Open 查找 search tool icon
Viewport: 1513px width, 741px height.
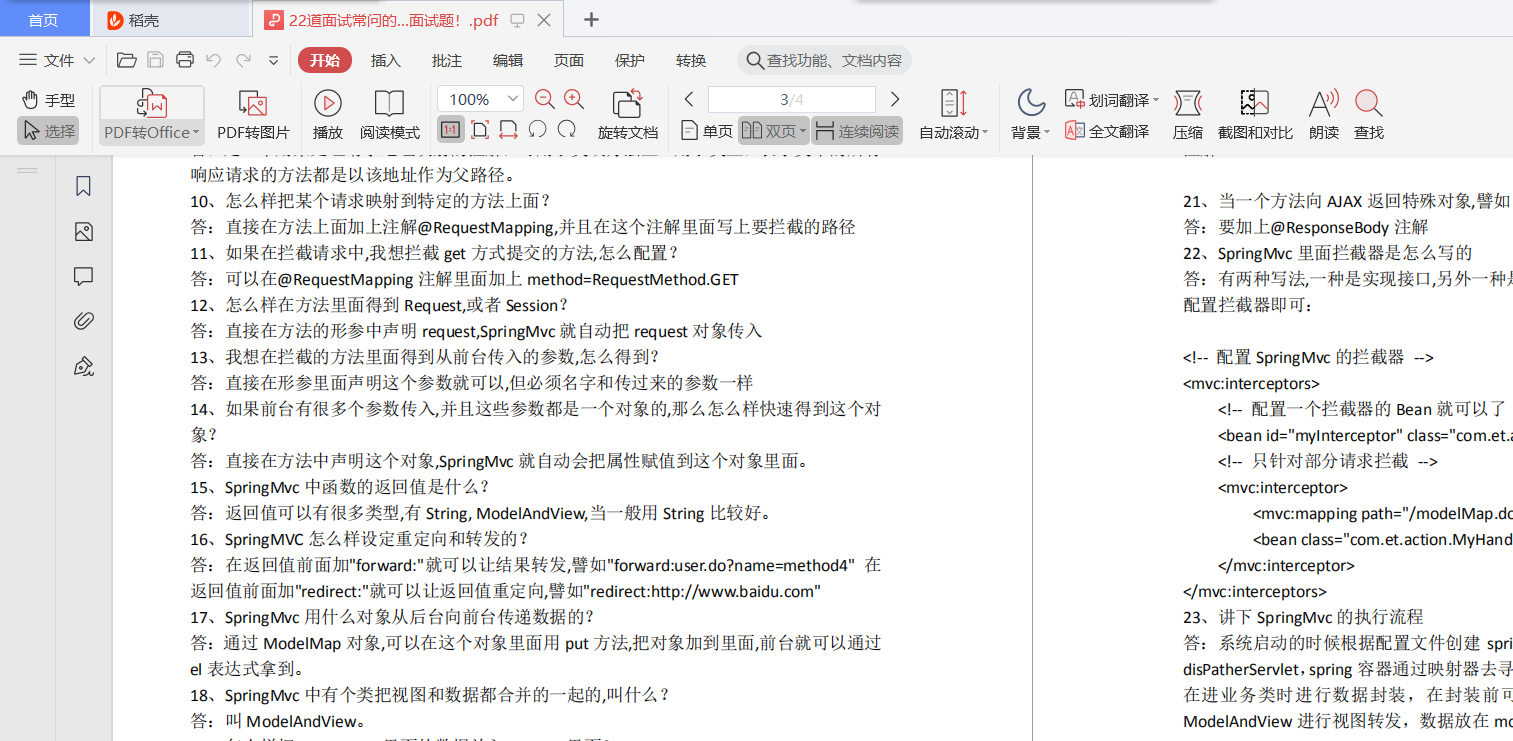(x=1369, y=115)
